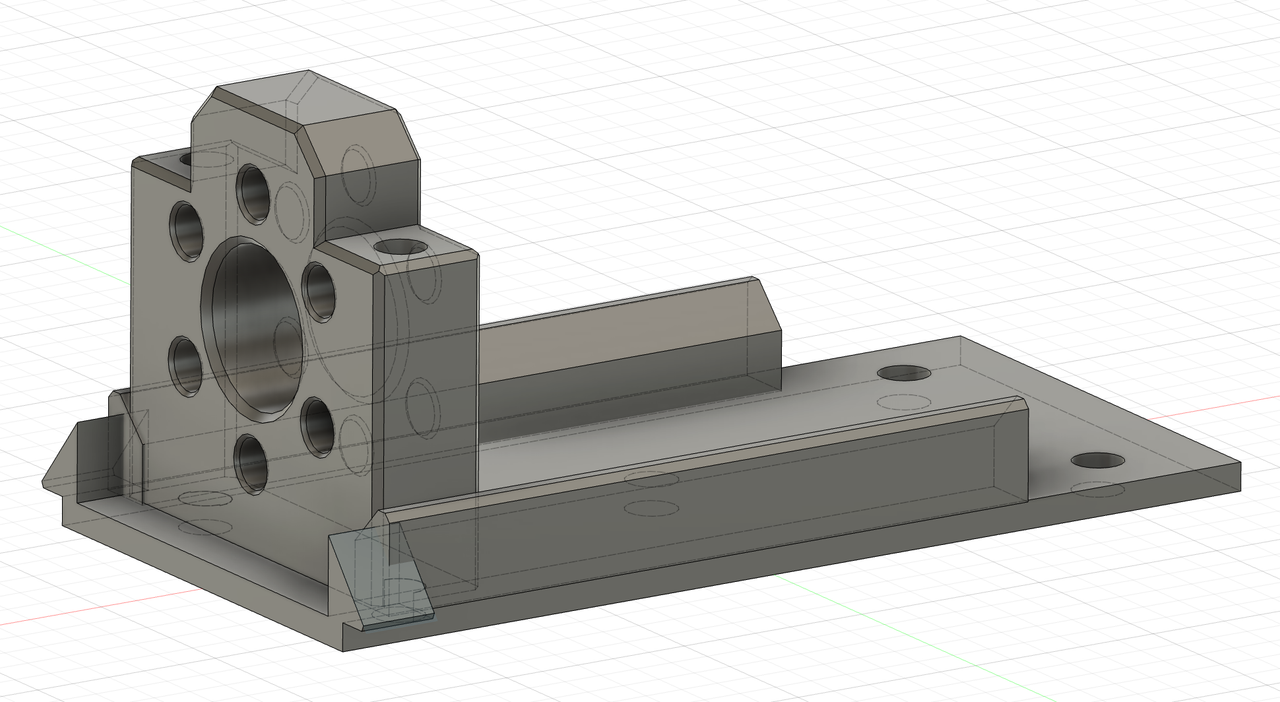Select the large central bore in the upright block
This screenshot has height=702, width=1280.
coord(254,330)
